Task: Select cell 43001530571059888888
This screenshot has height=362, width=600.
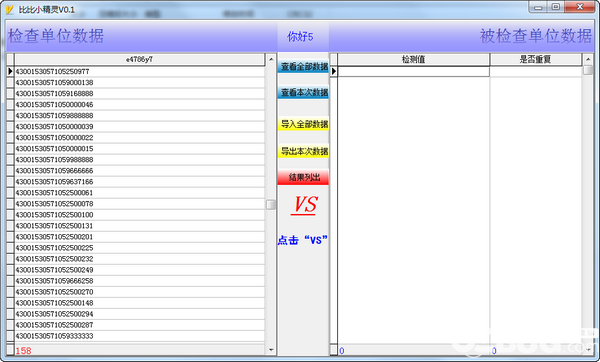Action: tap(140, 116)
